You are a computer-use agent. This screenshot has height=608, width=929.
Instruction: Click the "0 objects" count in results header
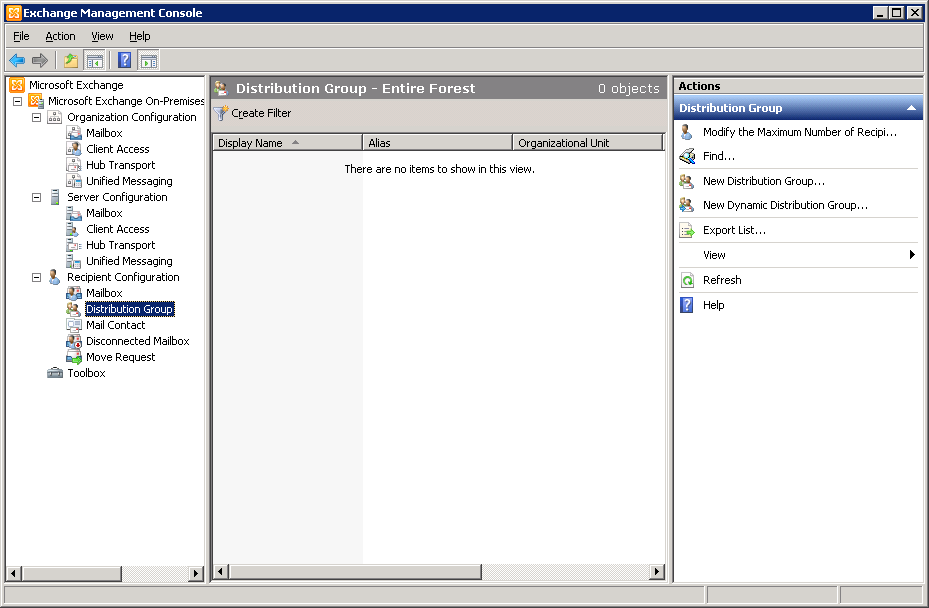tap(629, 88)
